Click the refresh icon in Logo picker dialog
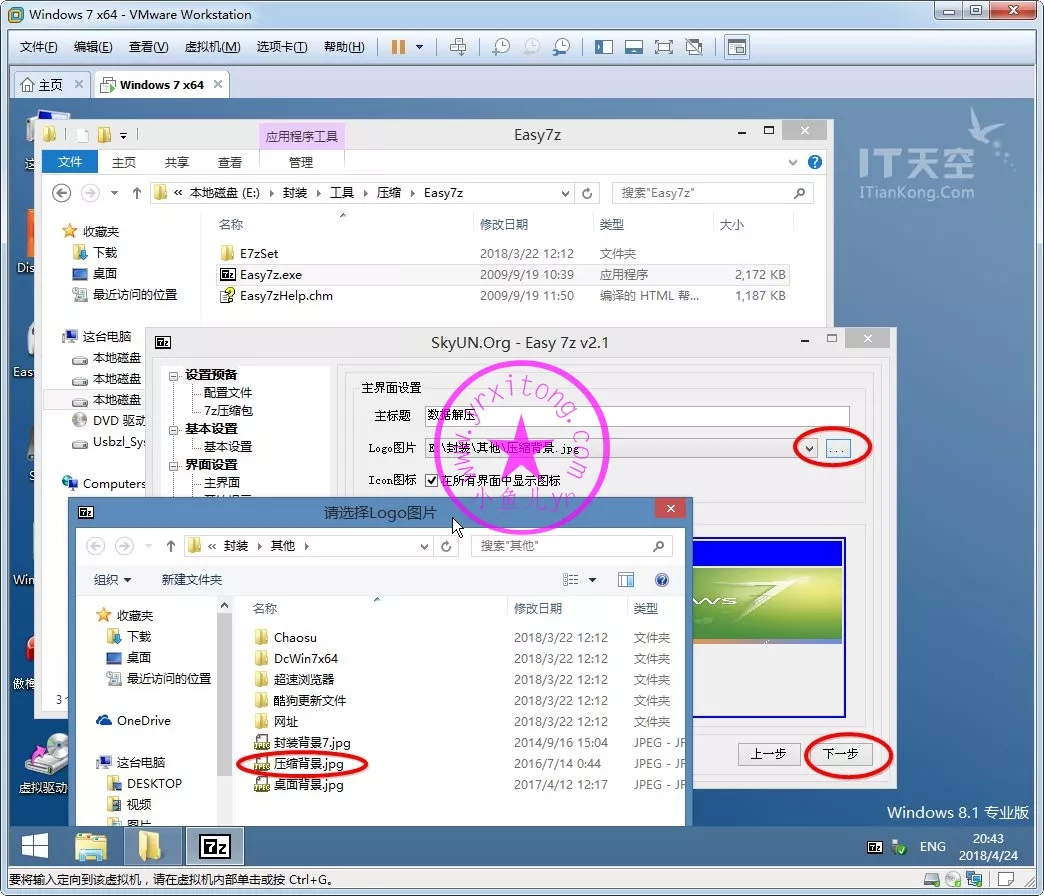Image resolution: width=1044 pixels, height=896 pixels. tap(446, 546)
